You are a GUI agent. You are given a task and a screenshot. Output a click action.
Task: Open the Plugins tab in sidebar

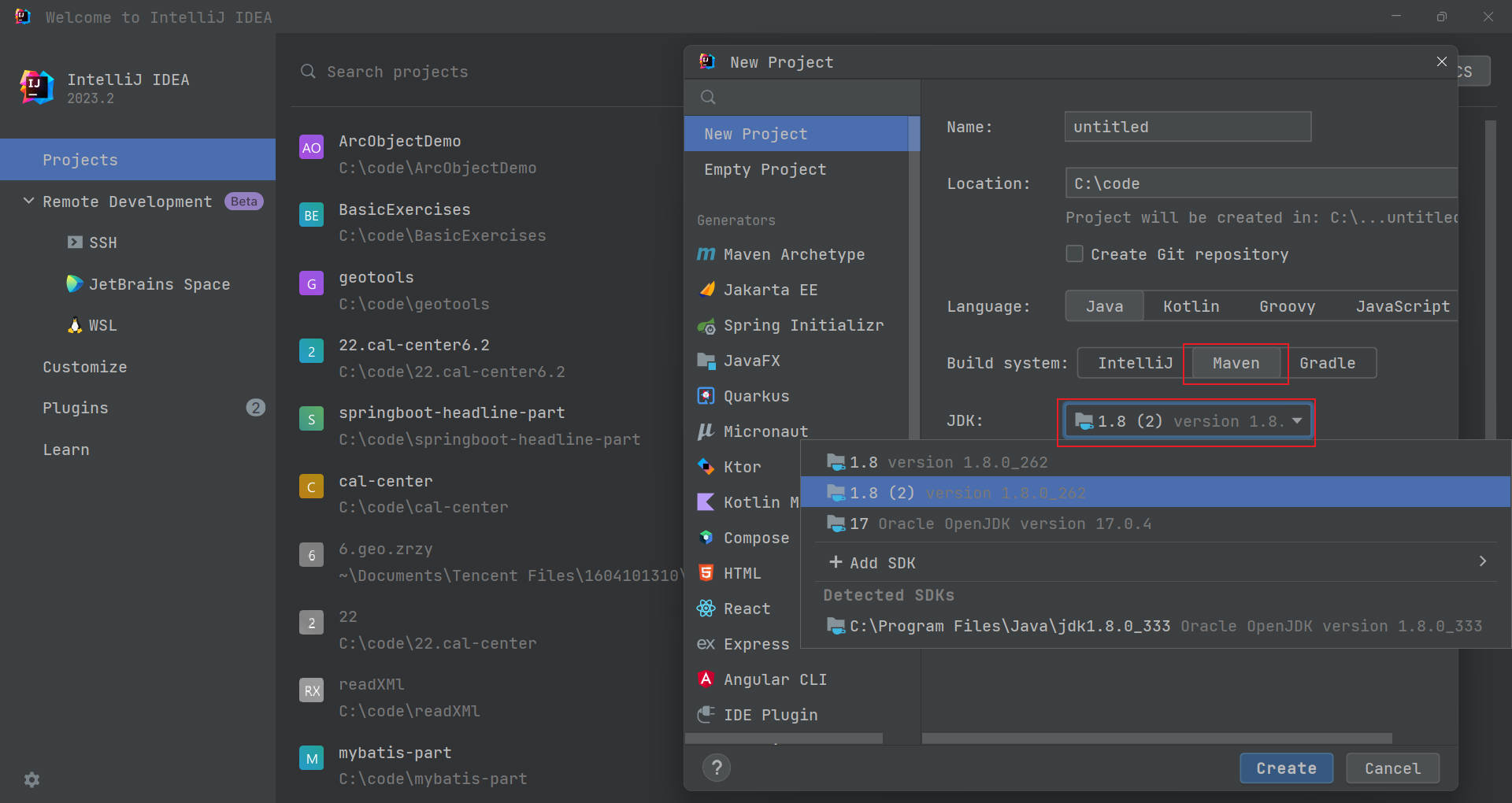[76, 408]
